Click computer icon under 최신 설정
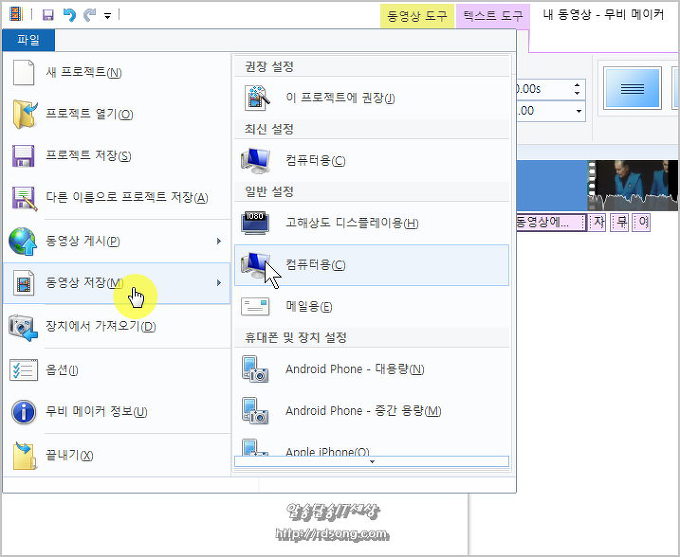Image resolution: width=680 pixels, height=557 pixels. pos(256,161)
